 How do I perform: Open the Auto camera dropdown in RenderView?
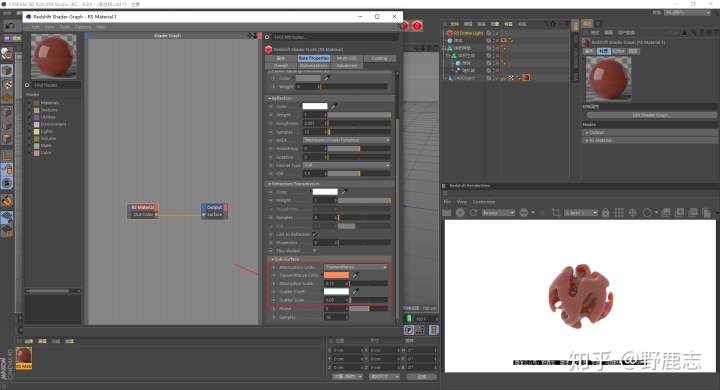(581, 212)
